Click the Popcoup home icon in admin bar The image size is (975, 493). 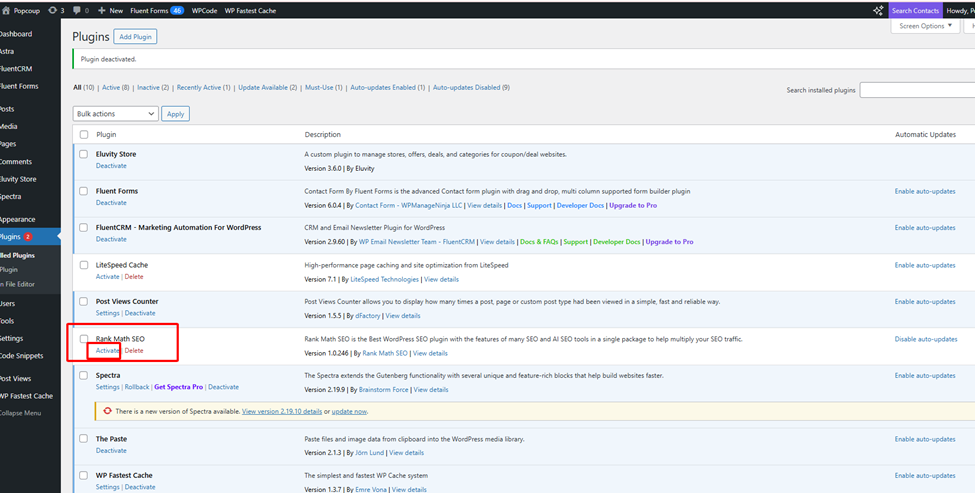pyautogui.click(x=6, y=11)
